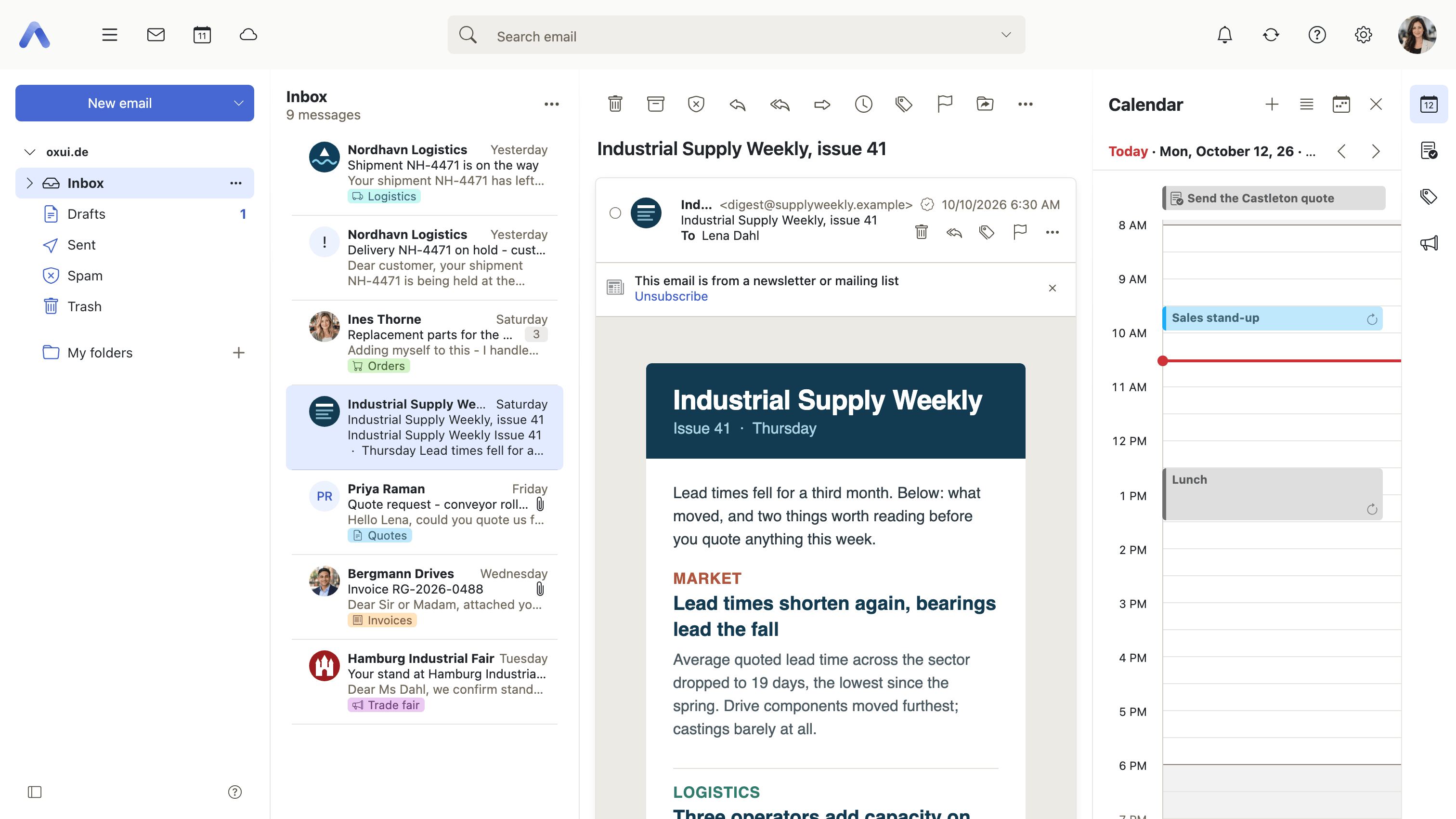Screen dimensions: 1456x819
Task: Open the Spam folder
Action: pyautogui.click(x=134, y=276)
